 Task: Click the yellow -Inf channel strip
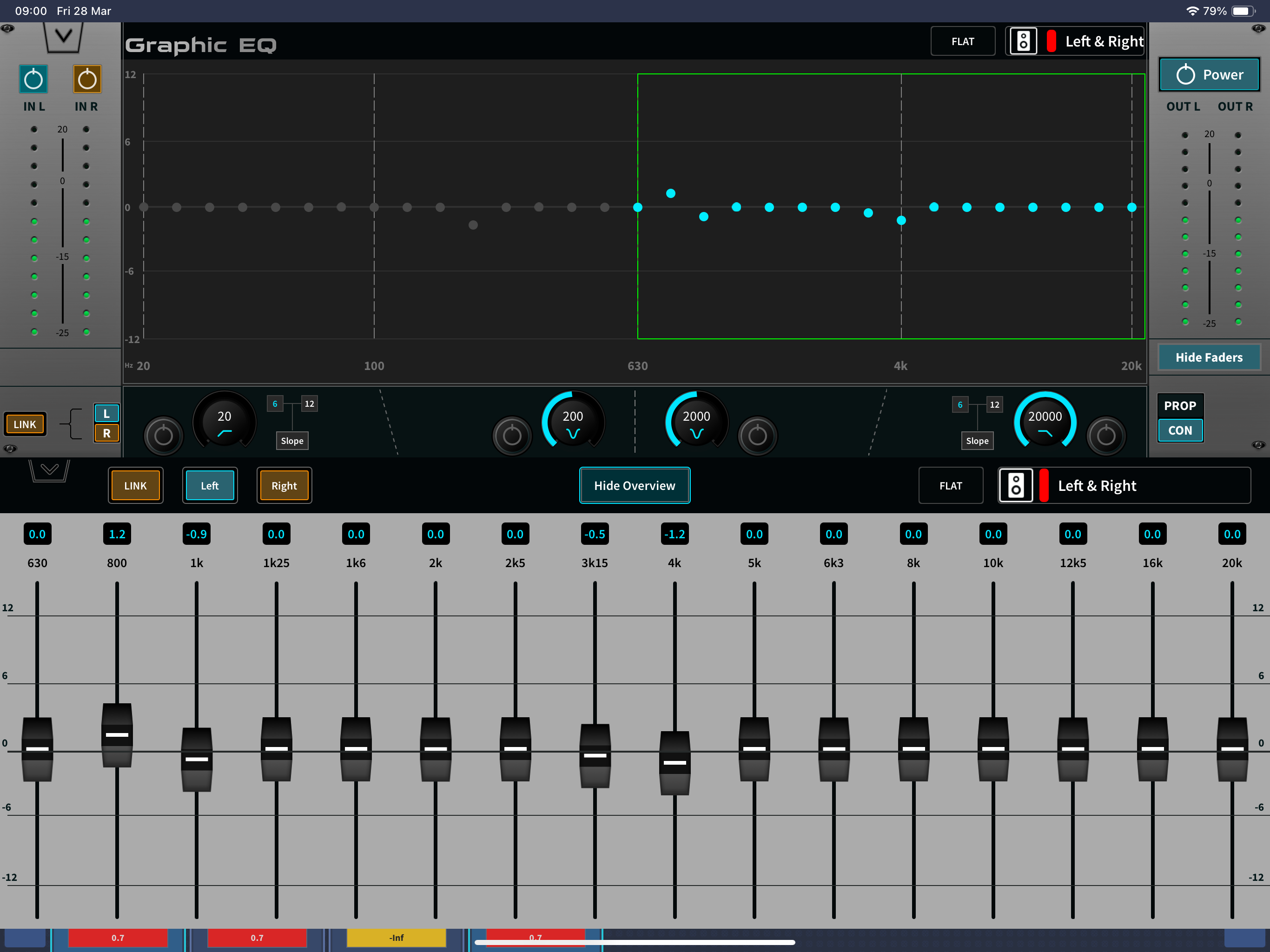(x=396, y=938)
